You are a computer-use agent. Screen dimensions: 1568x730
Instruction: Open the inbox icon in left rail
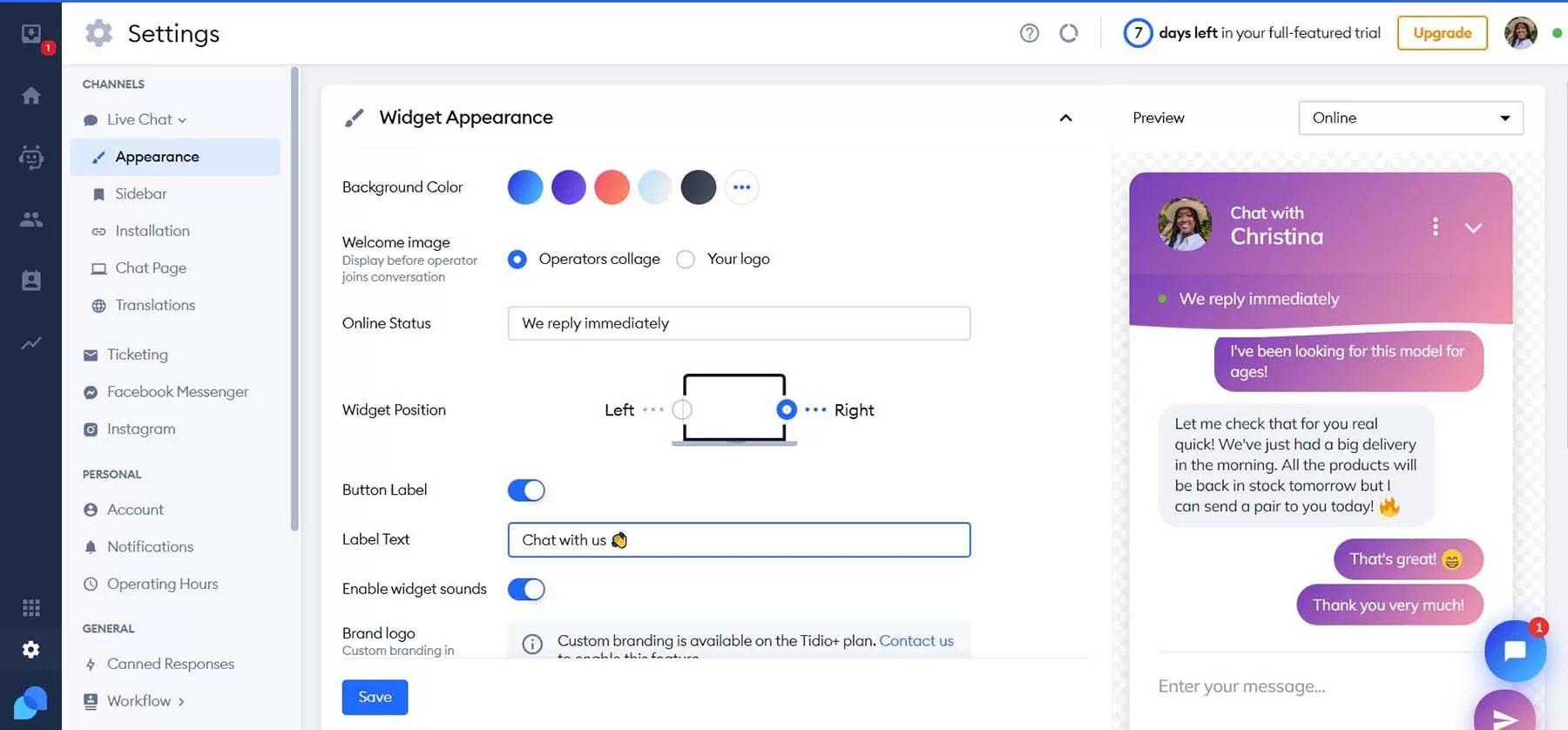[x=31, y=34]
